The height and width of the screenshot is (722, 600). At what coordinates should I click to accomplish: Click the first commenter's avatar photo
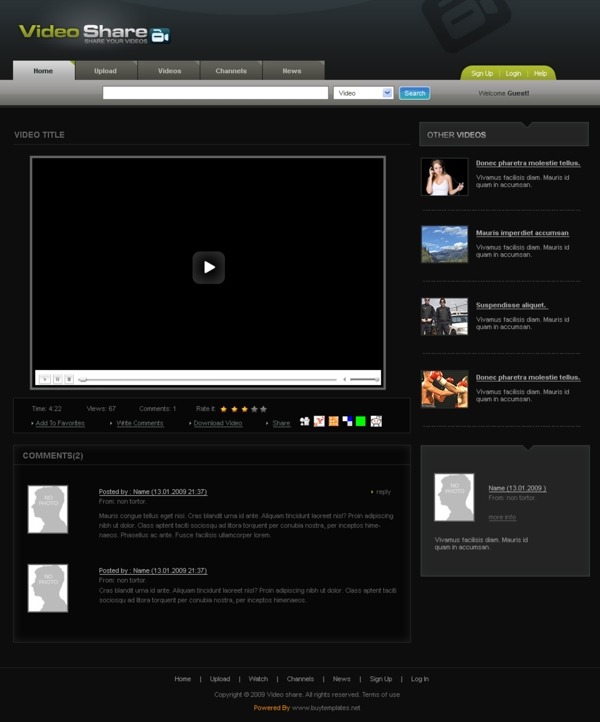pos(48,509)
